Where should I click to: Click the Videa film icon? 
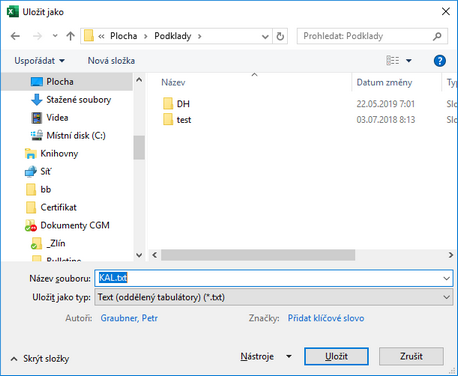click(36, 118)
